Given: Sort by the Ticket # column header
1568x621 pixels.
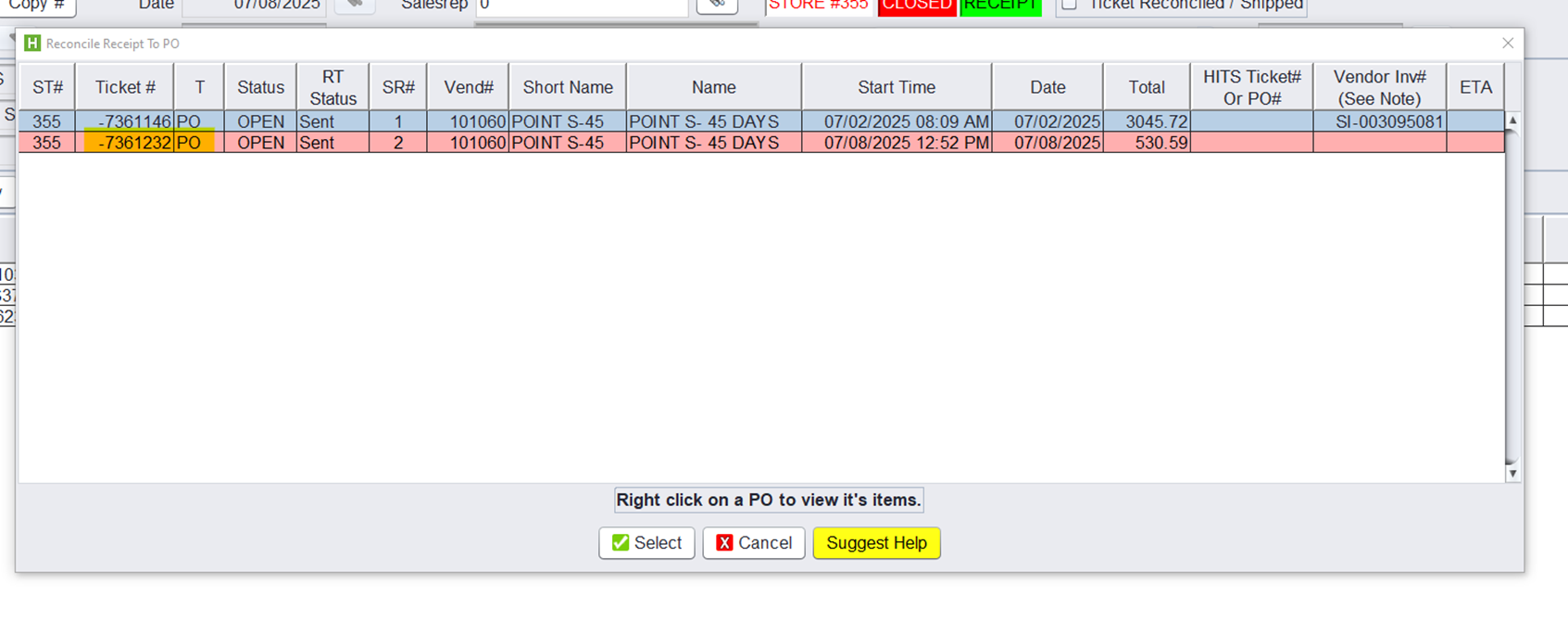Looking at the screenshot, I should coord(125,87).
